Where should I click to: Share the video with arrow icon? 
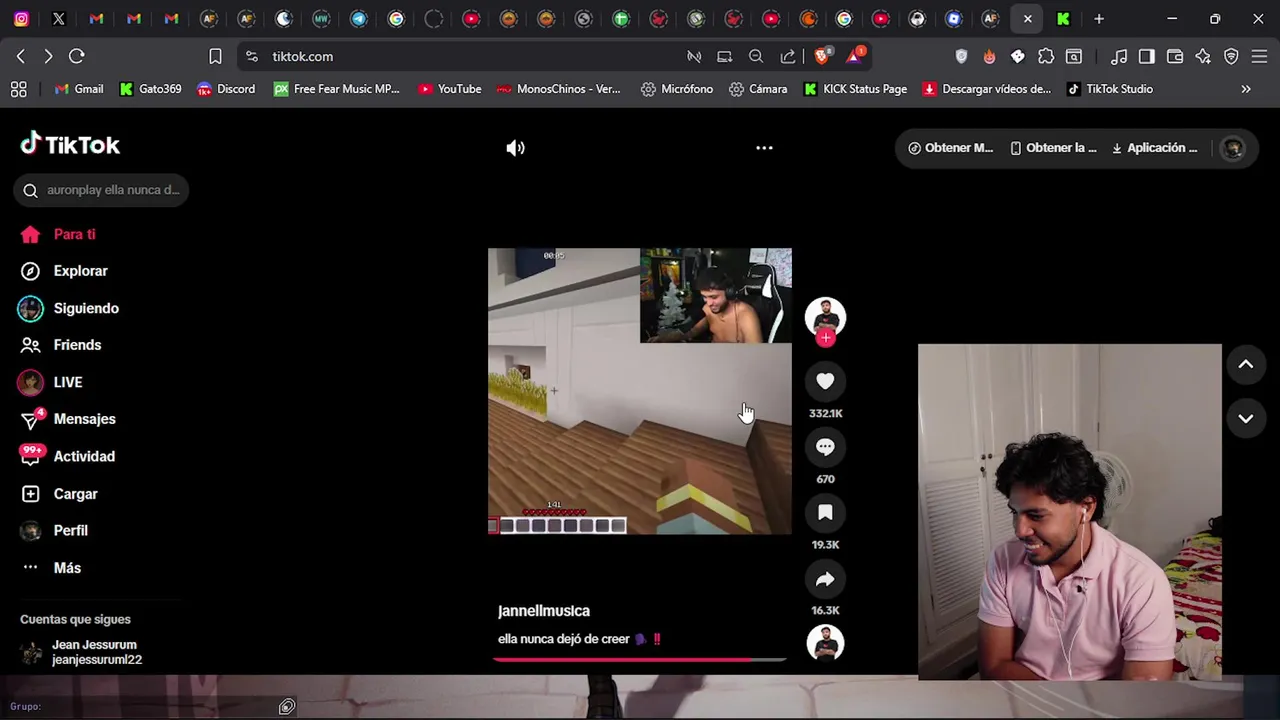pos(825,579)
